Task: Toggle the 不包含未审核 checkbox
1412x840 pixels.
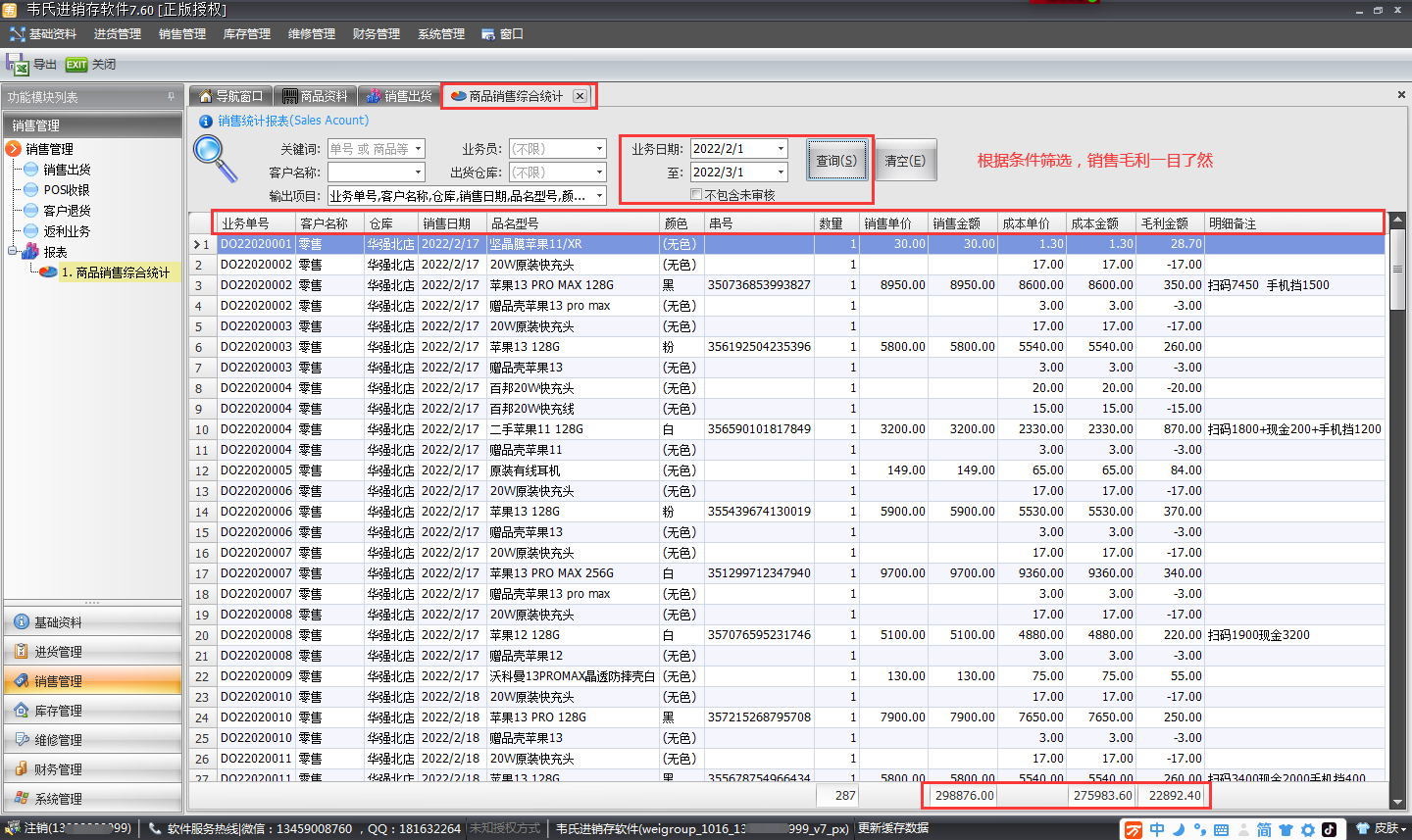Action: pyautogui.click(x=696, y=194)
